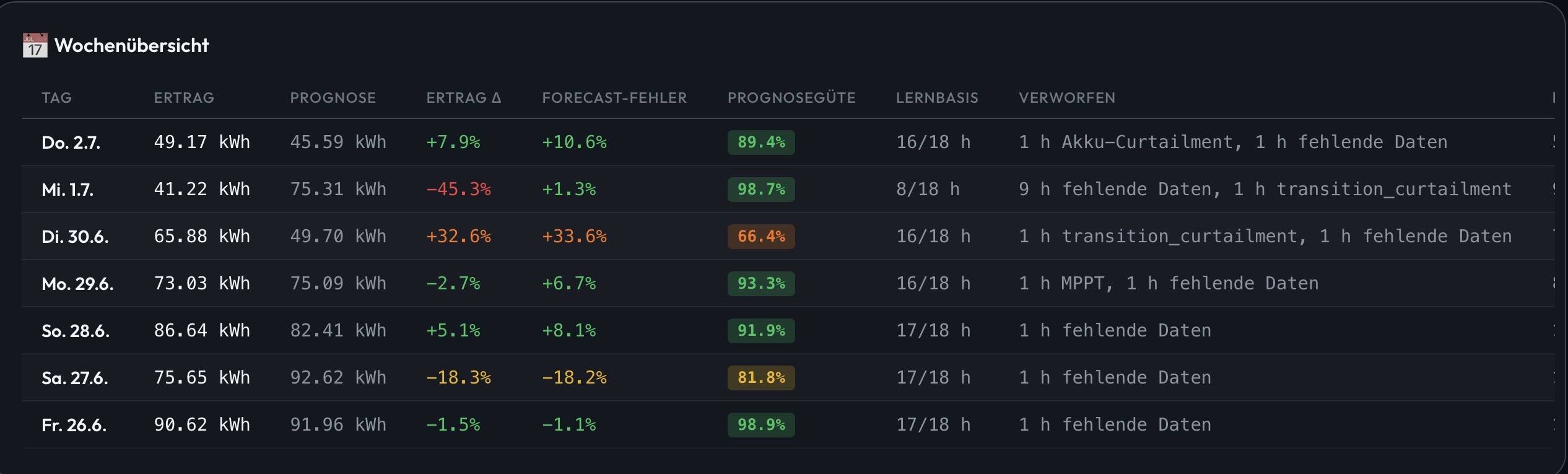1568x474 pixels.
Task: Click the orange 66.4% quality badge
Action: [761, 237]
